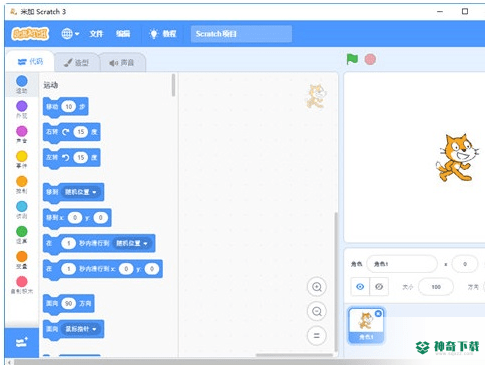Viewport: 489px width, 365px height.
Task: Open the add extension button
Action: [x=22, y=342]
